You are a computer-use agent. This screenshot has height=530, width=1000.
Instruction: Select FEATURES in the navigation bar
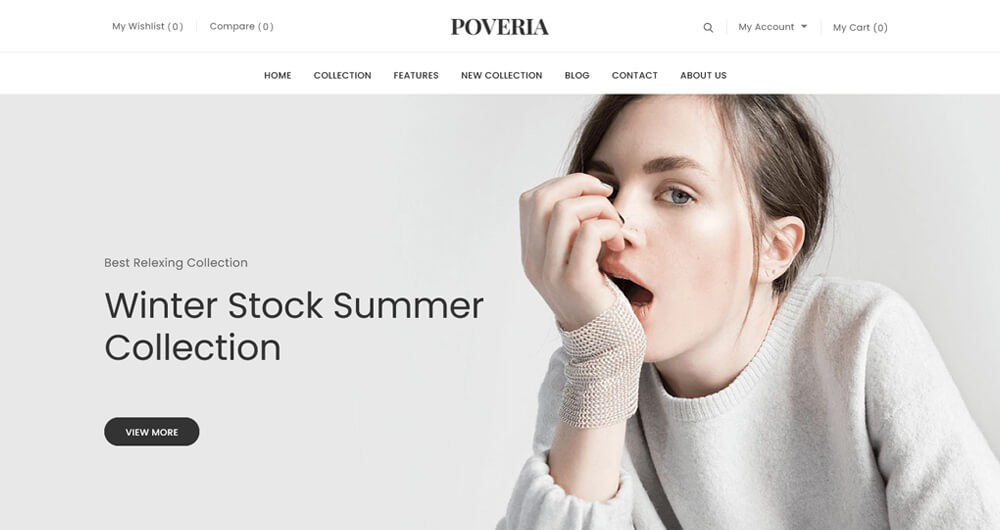pyautogui.click(x=416, y=75)
